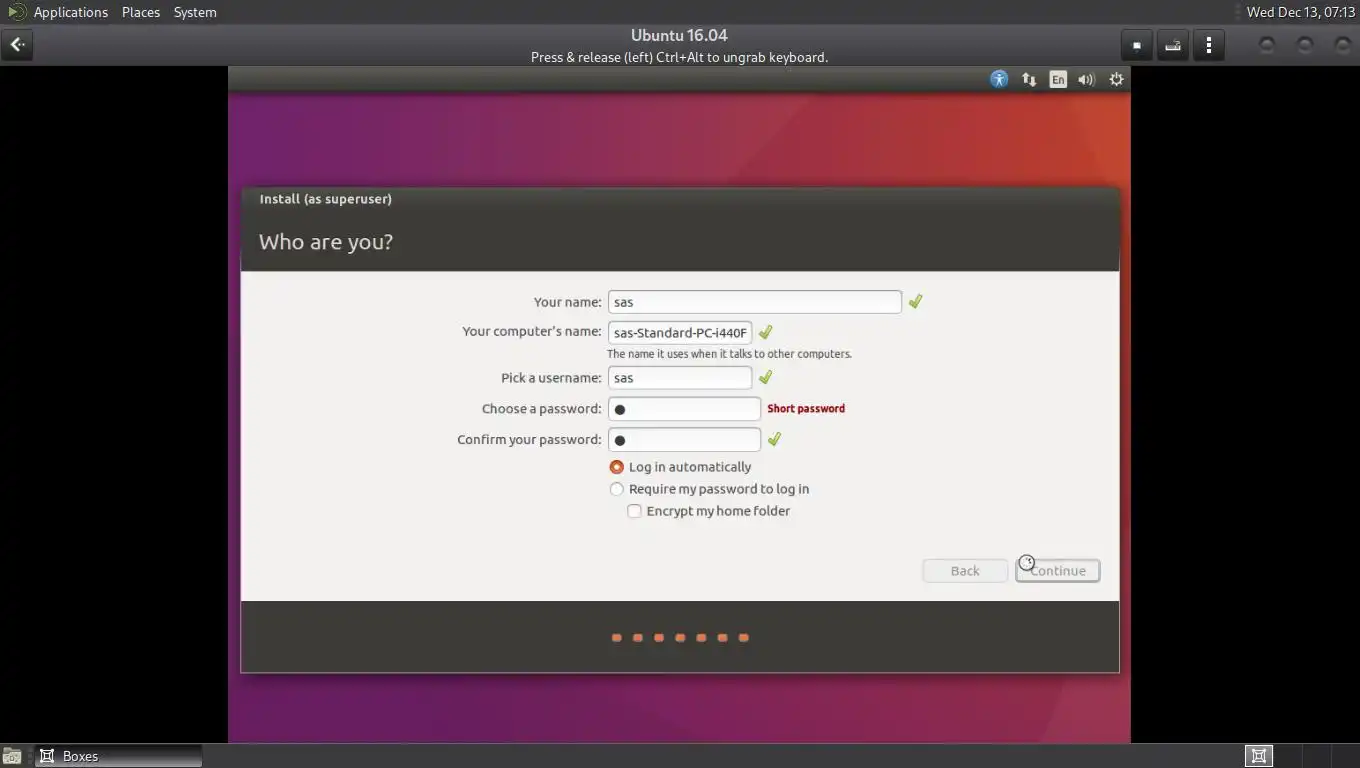
Task: Focus the Choose a password field
Action: pos(684,409)
